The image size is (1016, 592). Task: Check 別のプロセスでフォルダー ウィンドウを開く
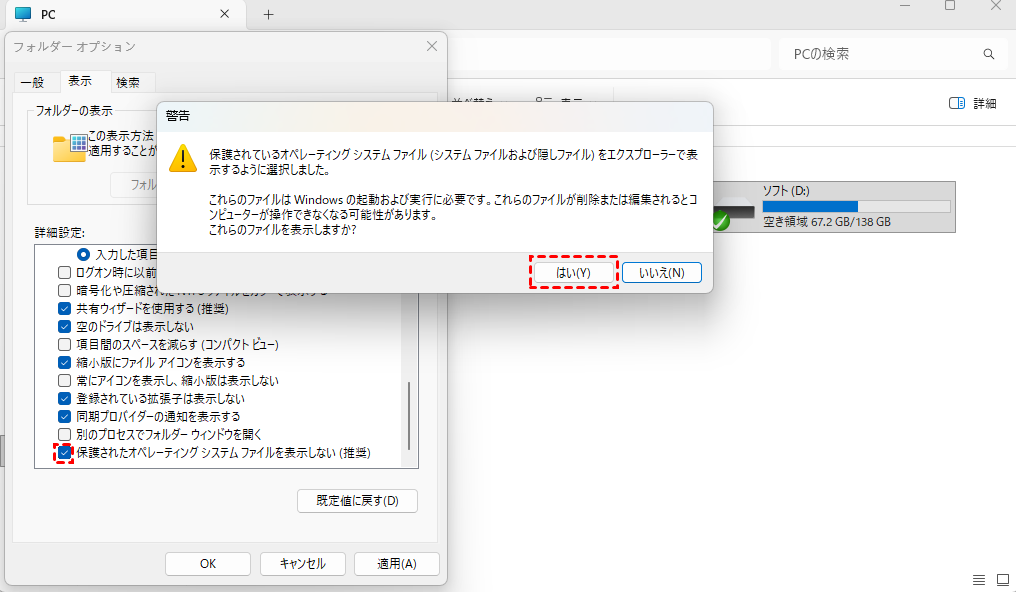coord(65,434)
